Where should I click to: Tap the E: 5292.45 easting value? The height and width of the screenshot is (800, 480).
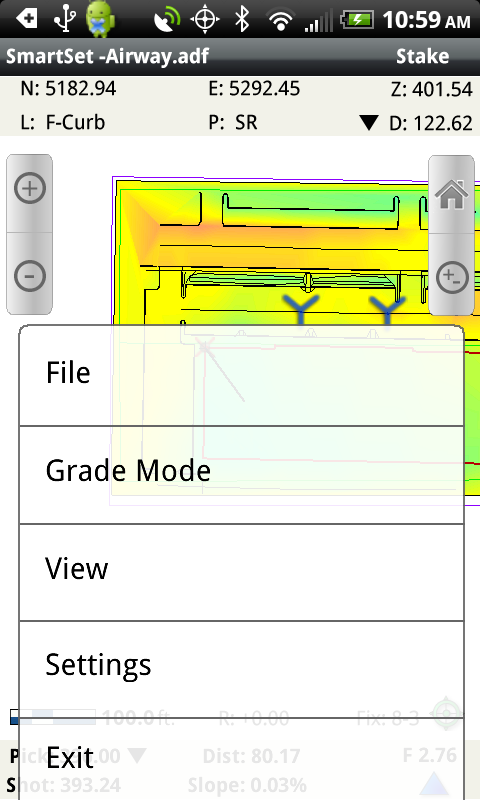254,89
